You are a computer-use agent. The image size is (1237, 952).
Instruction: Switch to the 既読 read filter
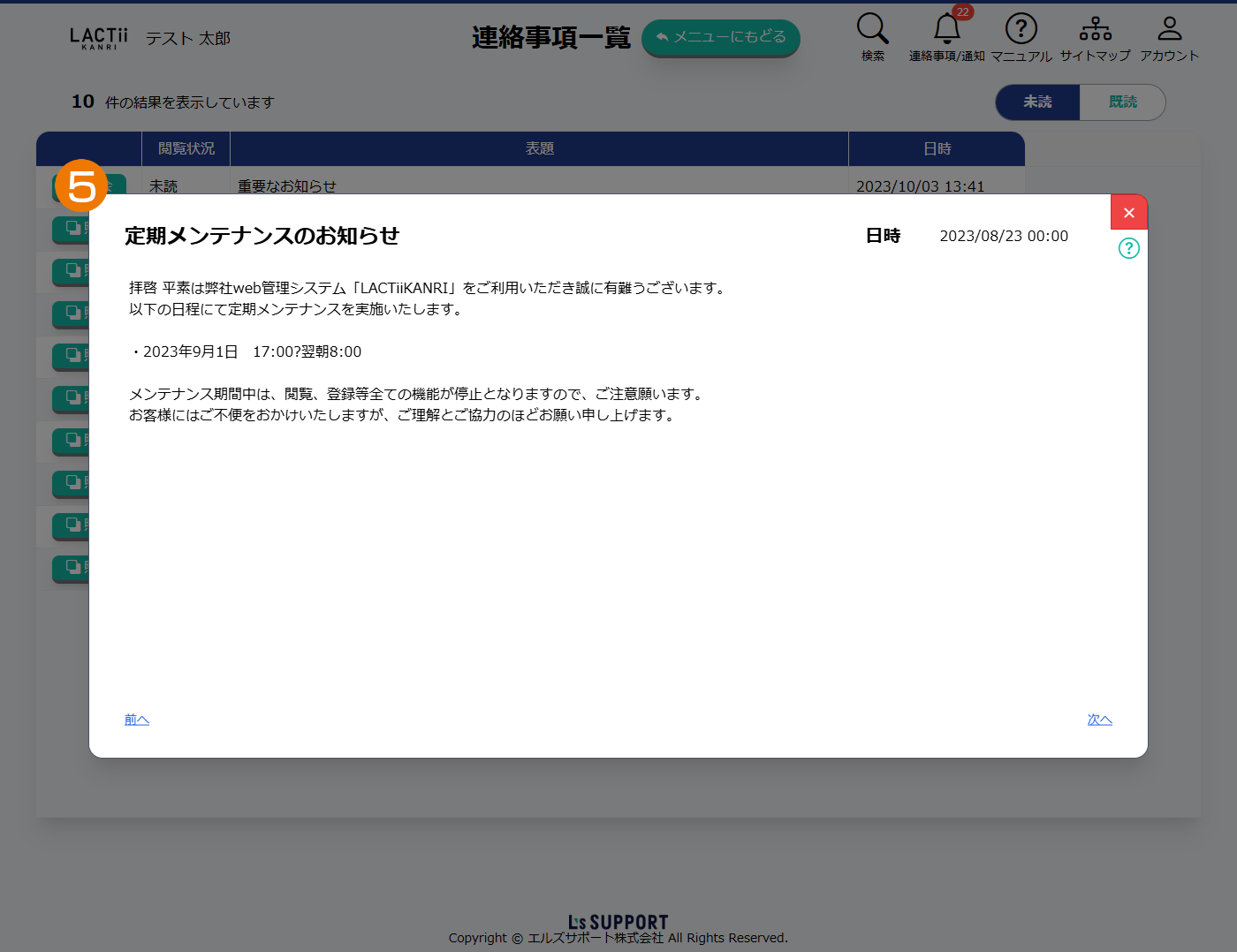(1122, 102)
